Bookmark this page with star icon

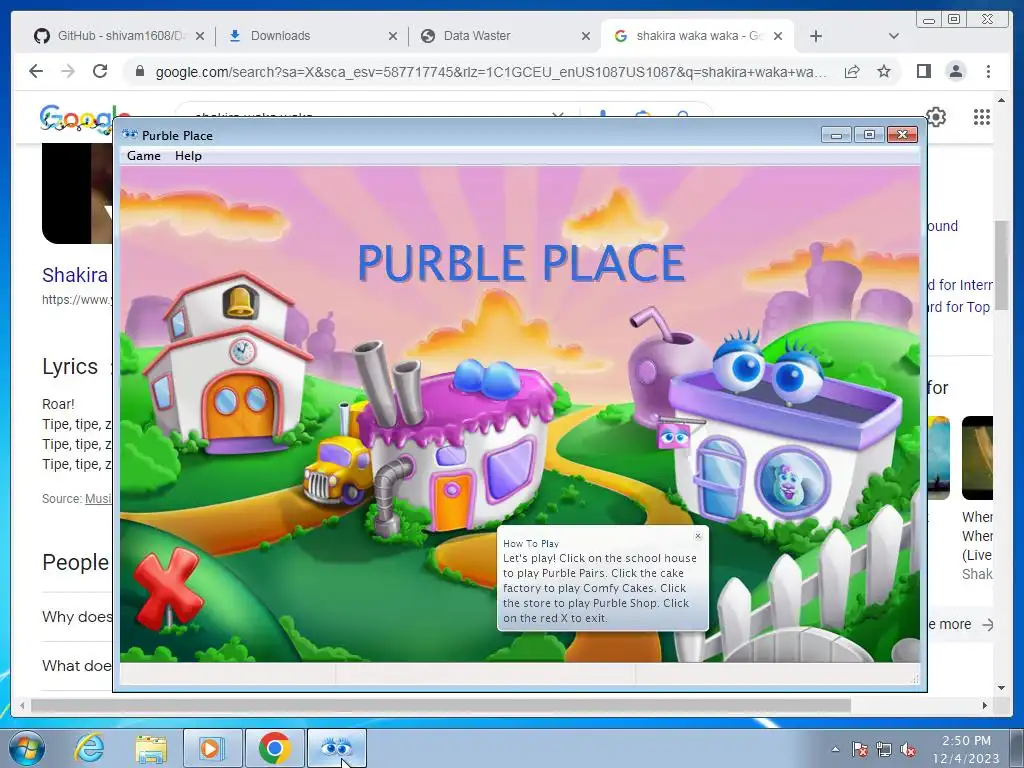pos(884,71)
